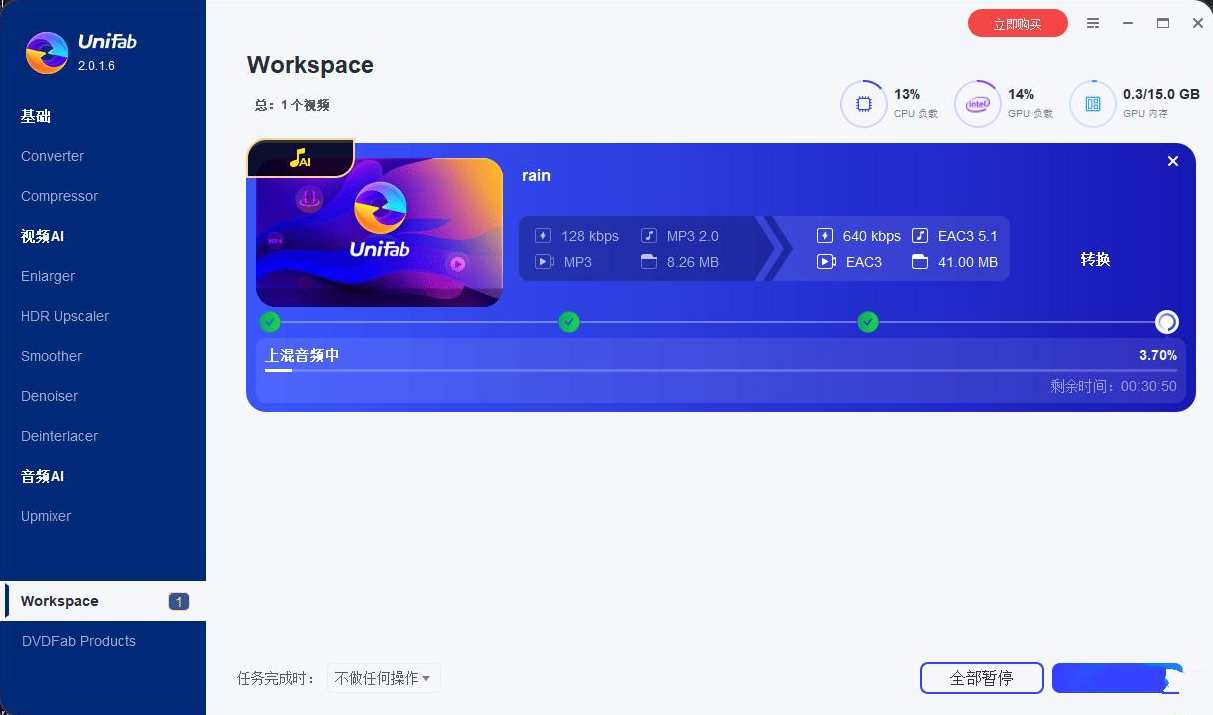Open the 不做任何操作 task-completion dropdown

(x=383, y=678)
